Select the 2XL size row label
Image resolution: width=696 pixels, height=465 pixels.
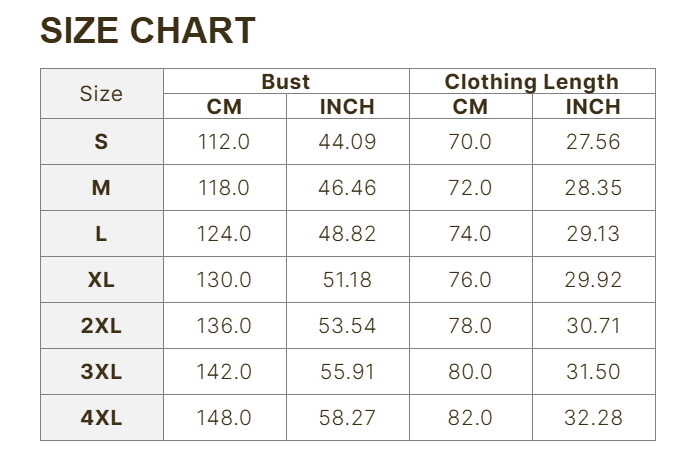coord(101,326)
